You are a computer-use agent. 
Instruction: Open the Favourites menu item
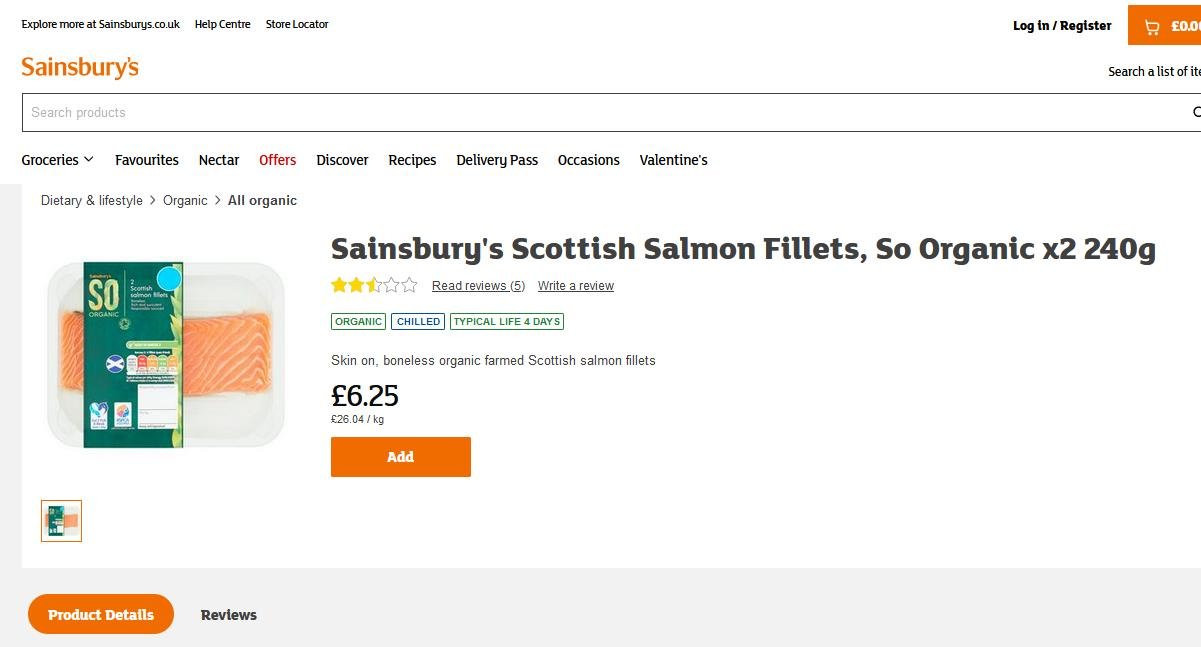(x=147, y=160)
